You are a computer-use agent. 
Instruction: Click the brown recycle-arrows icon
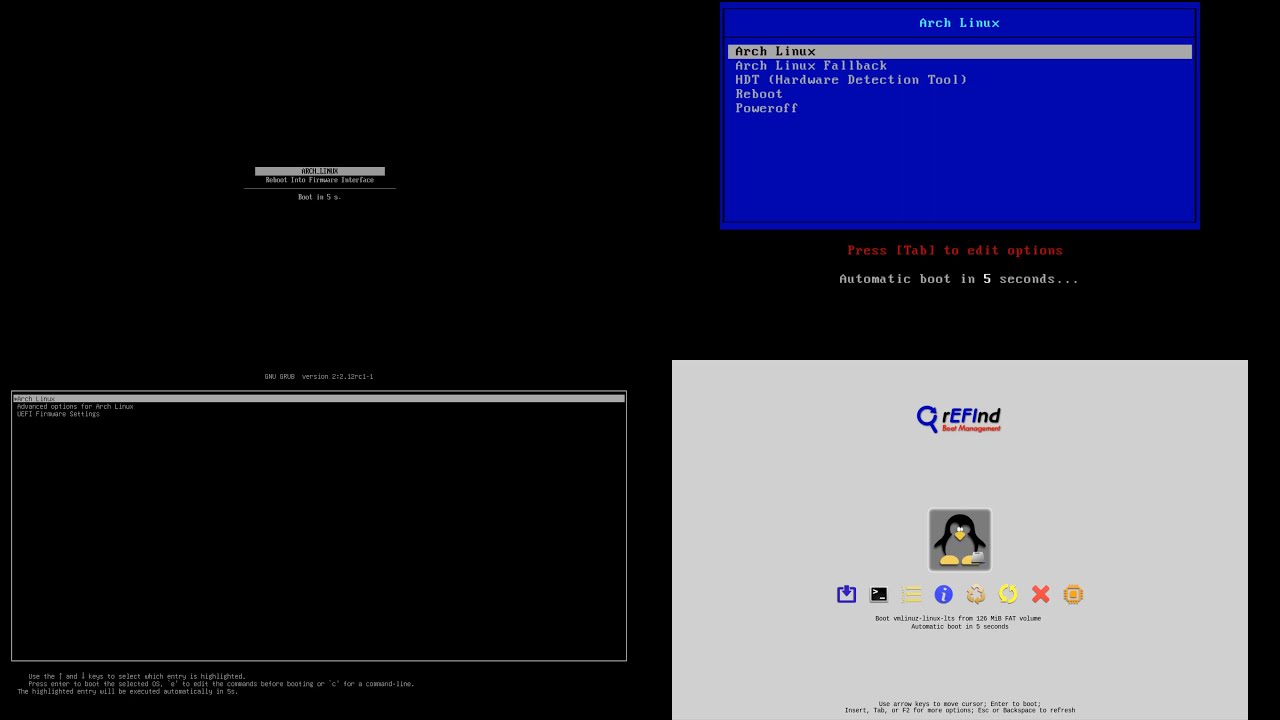[x=976, y=595]
